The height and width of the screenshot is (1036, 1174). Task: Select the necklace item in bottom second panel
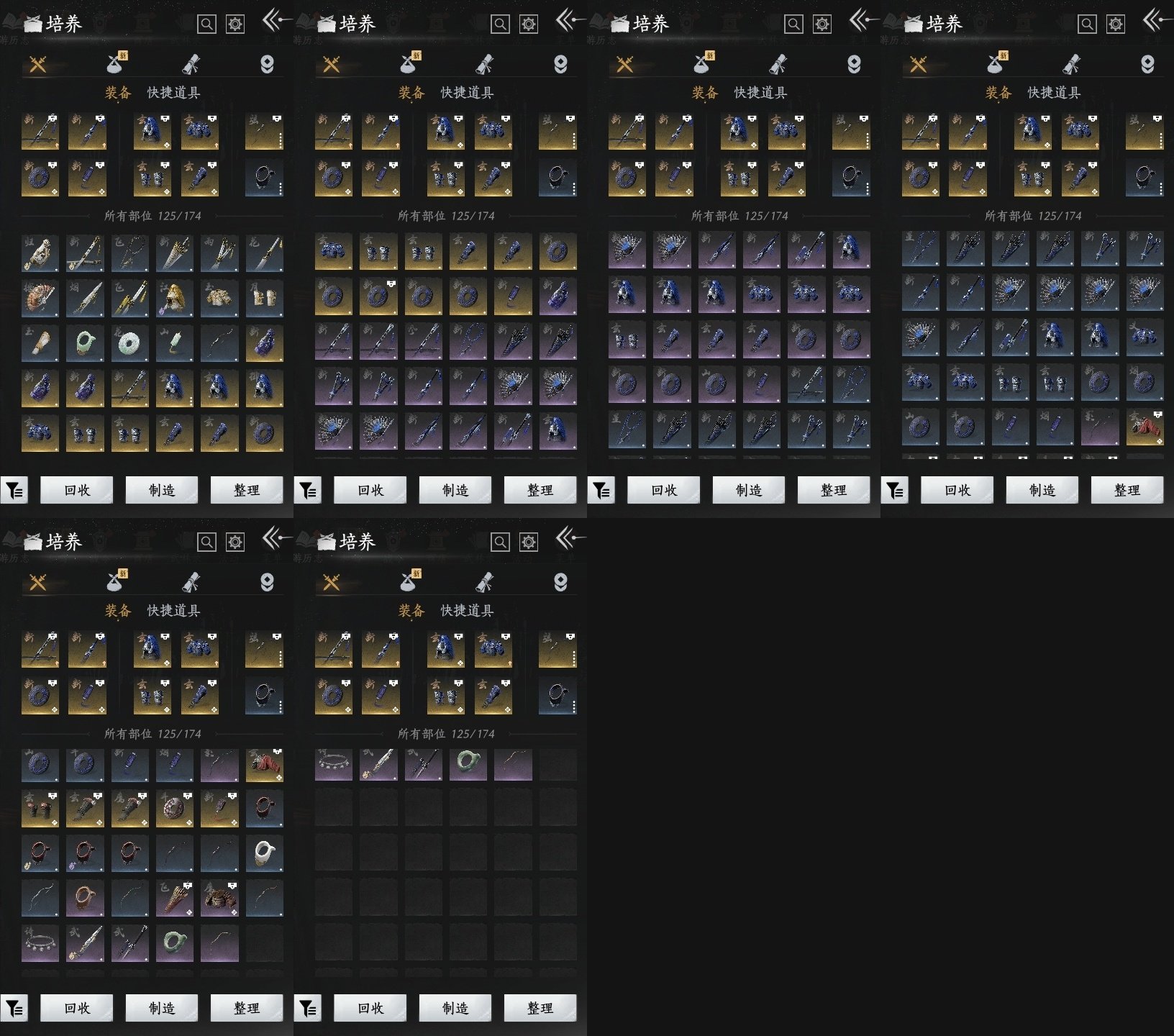[334, 764]
